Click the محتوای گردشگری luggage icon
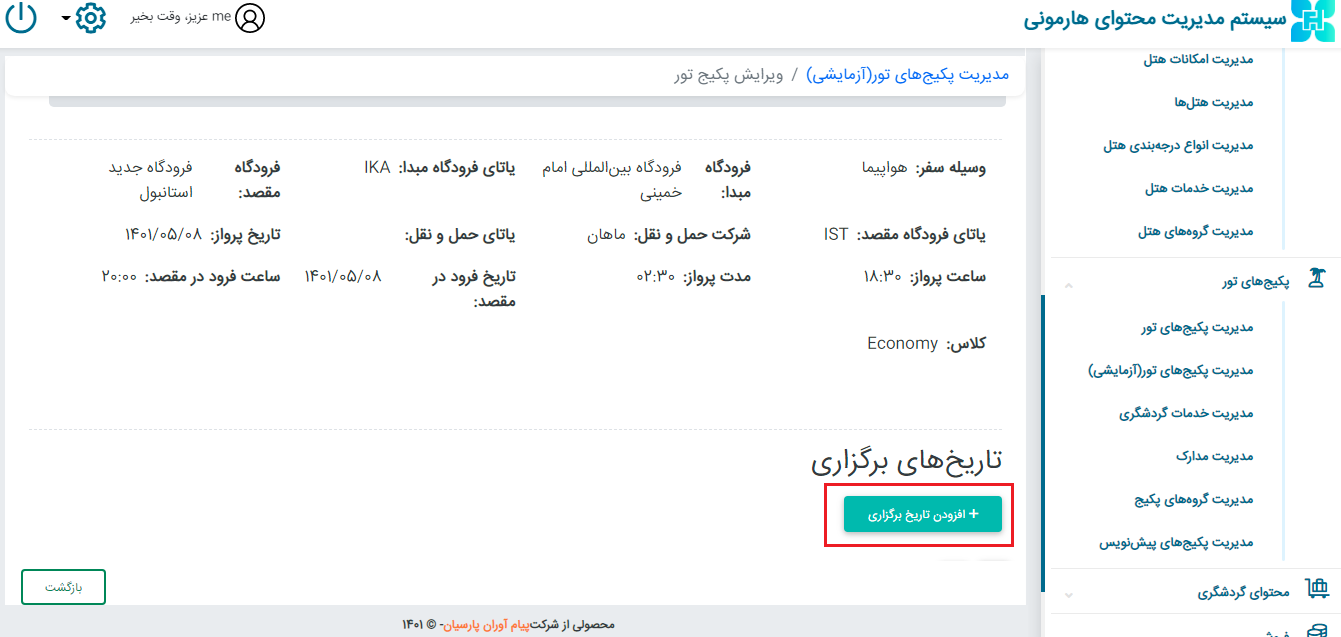This screenshot has height=637, width=1341. [1316, 591]
